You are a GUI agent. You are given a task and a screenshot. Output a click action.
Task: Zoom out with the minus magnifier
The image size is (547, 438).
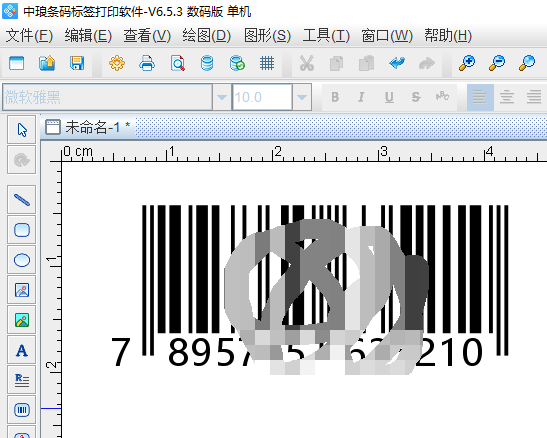[x=497, y=63]
